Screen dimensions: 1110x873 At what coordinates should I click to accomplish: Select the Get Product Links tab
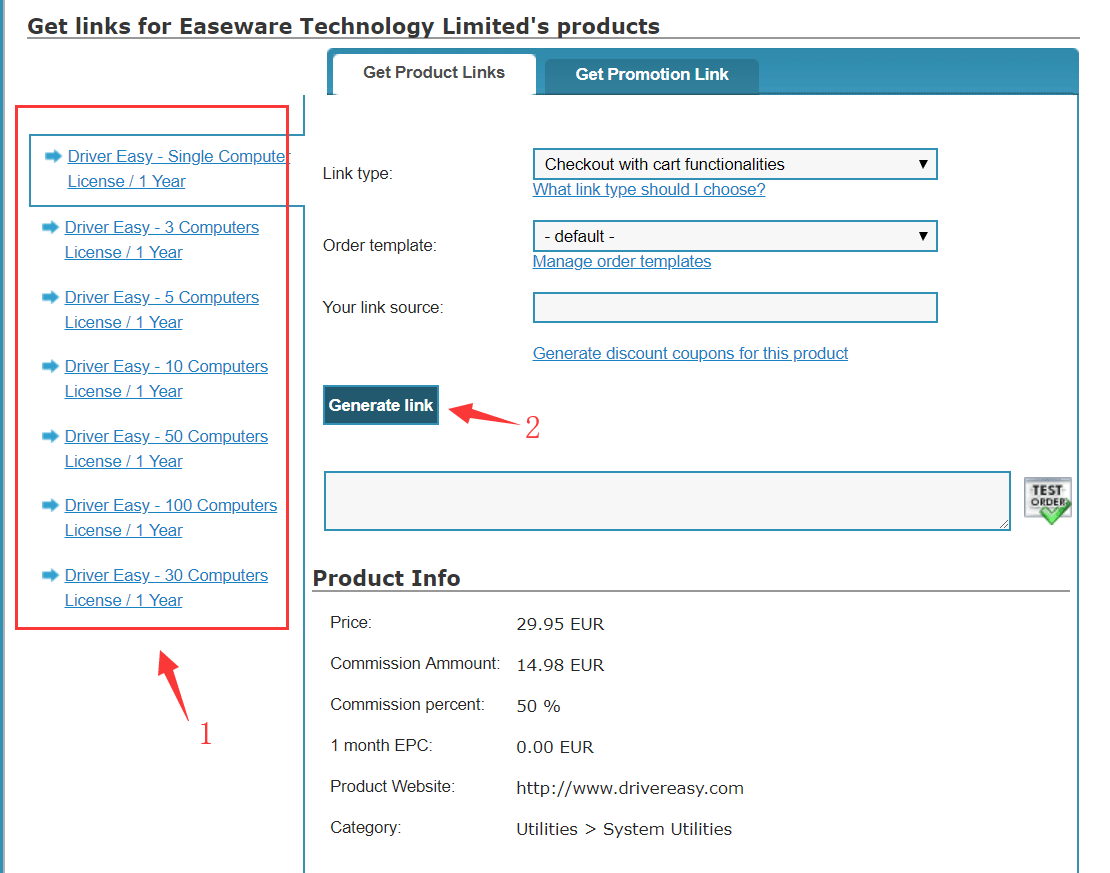click(434, 73)
